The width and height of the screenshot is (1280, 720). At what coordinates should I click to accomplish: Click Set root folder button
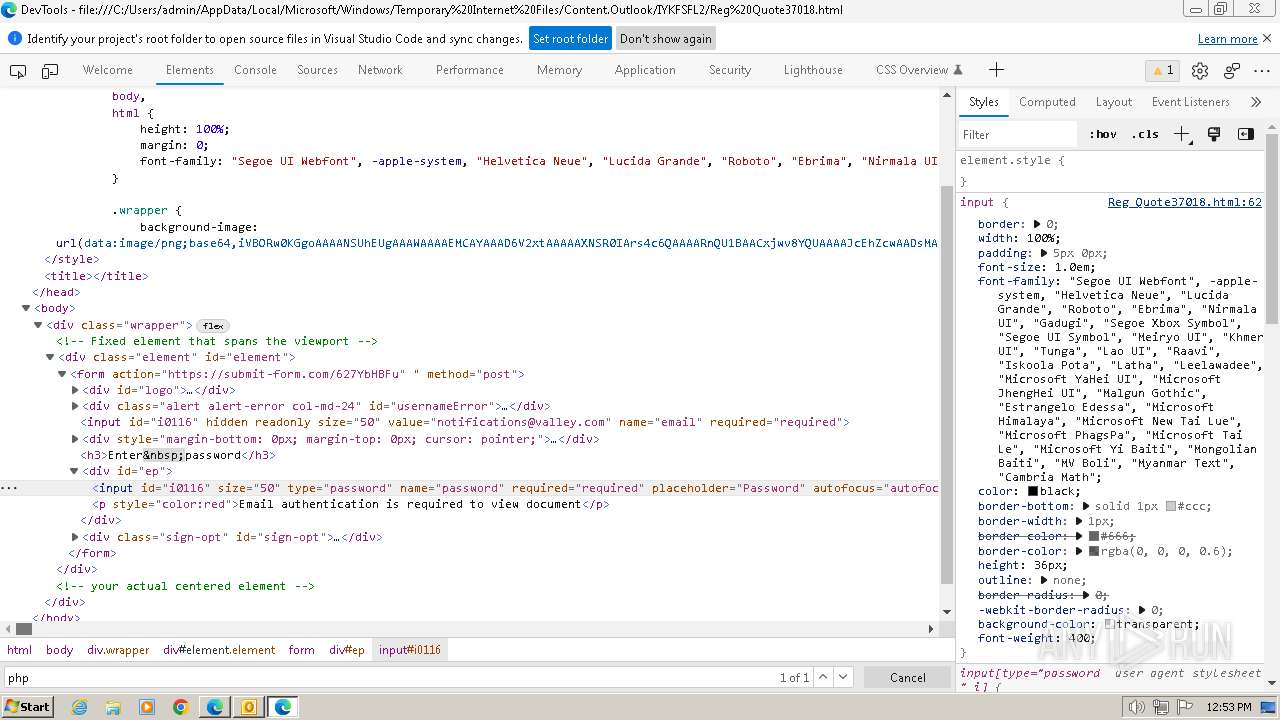570,39
